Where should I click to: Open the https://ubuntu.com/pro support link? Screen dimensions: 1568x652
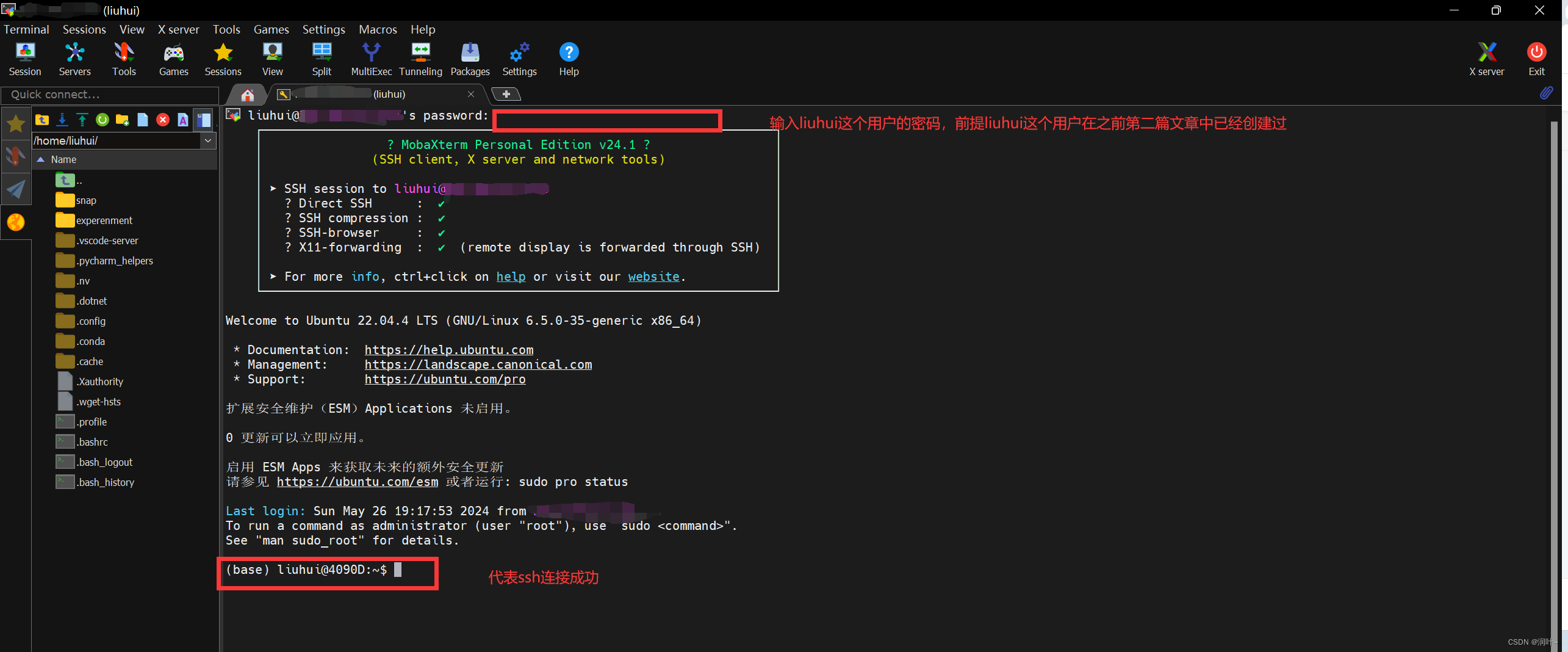[x=445, y=379]
